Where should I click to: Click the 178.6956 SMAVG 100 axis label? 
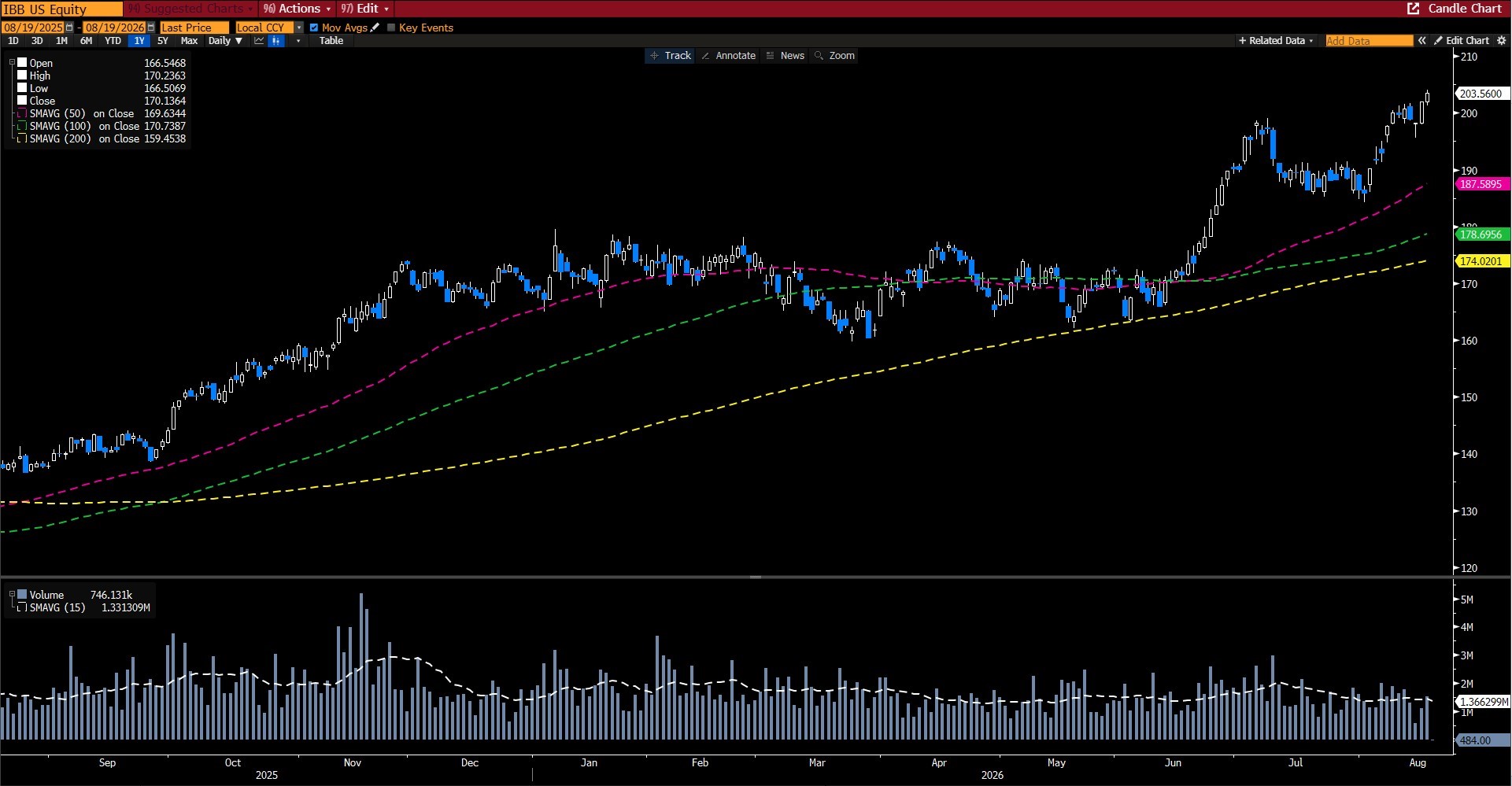click(x=1481, y=234)
